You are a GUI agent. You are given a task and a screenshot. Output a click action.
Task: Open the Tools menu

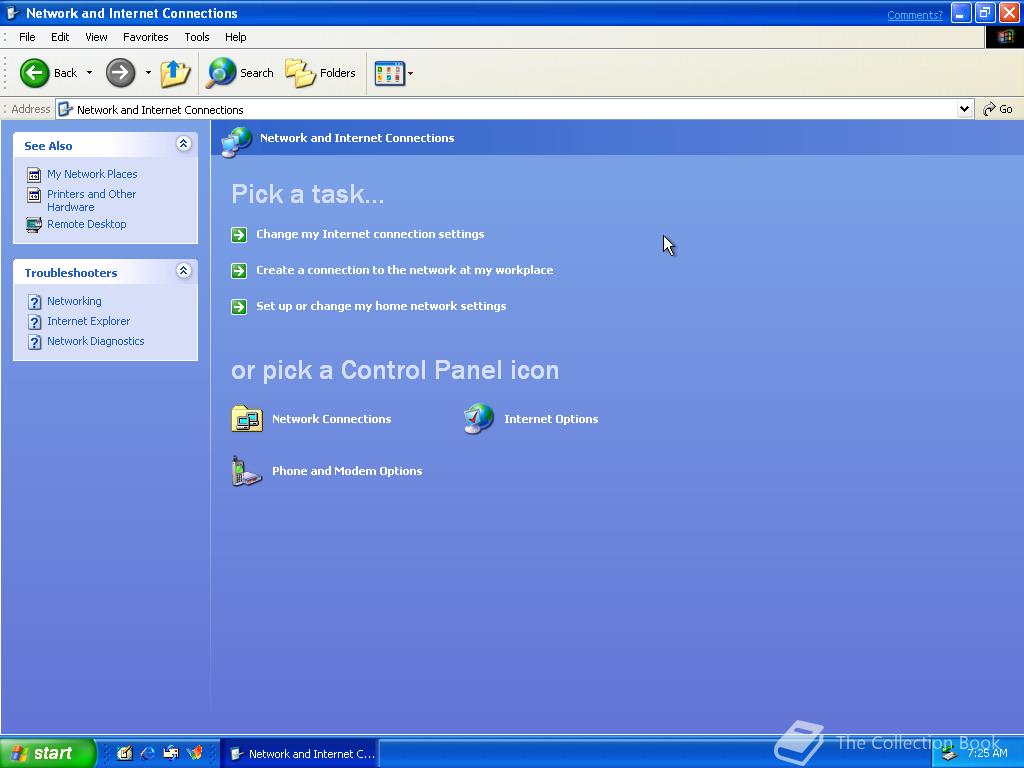[x=197, y=37]
